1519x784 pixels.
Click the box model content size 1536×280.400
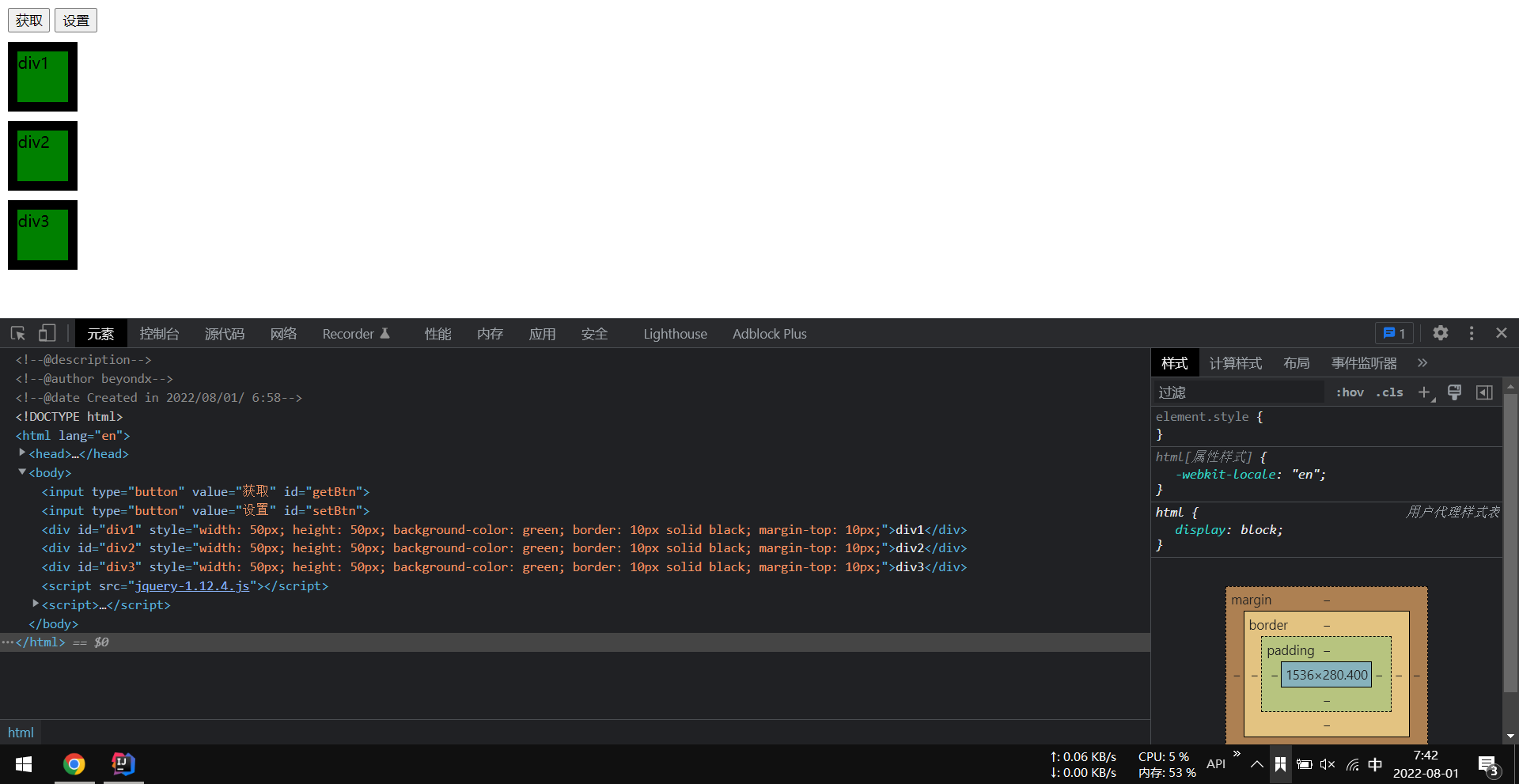click(1326, 675)
